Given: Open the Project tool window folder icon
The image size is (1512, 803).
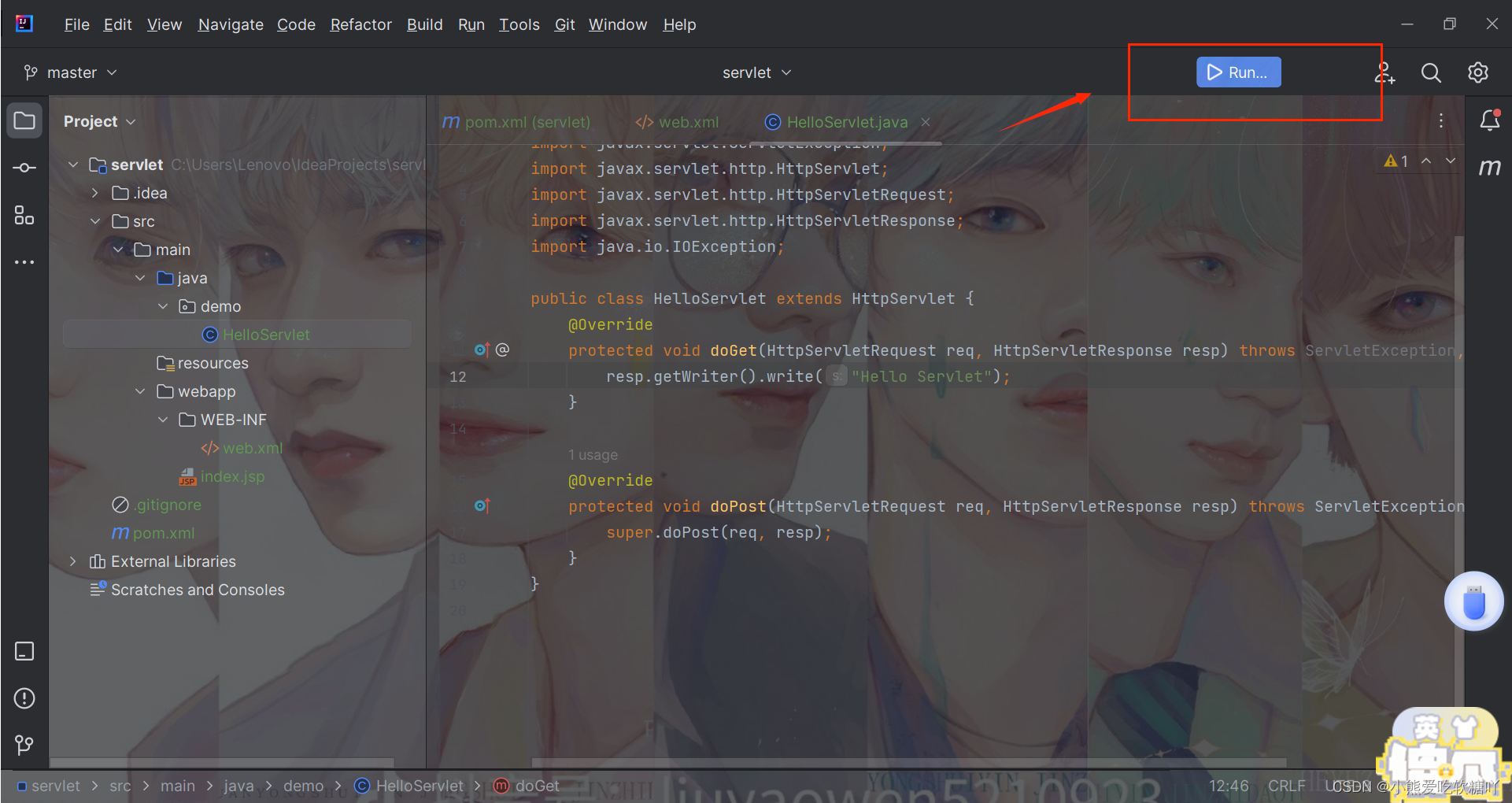Looking at the screenshot, I should (x=24, y=120).
